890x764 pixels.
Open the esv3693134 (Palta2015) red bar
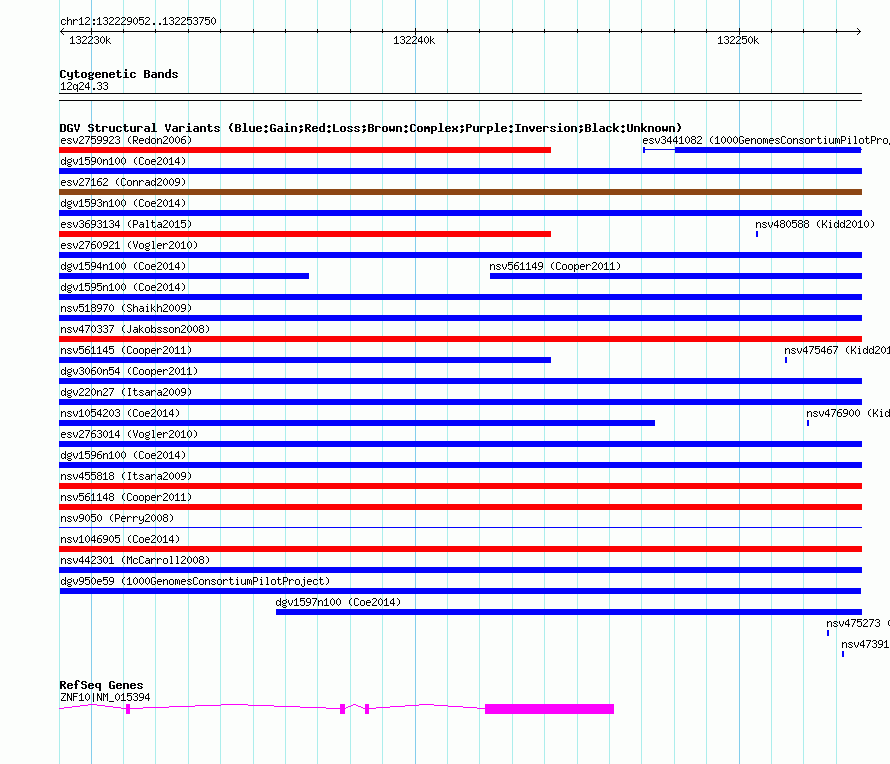click(x=305, y=234)
